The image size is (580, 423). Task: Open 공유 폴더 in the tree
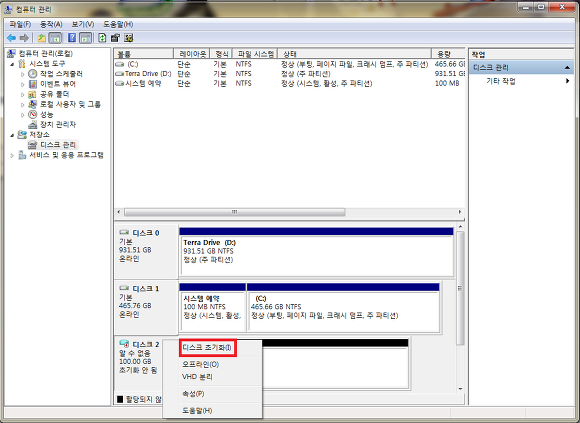coord(54,94)
